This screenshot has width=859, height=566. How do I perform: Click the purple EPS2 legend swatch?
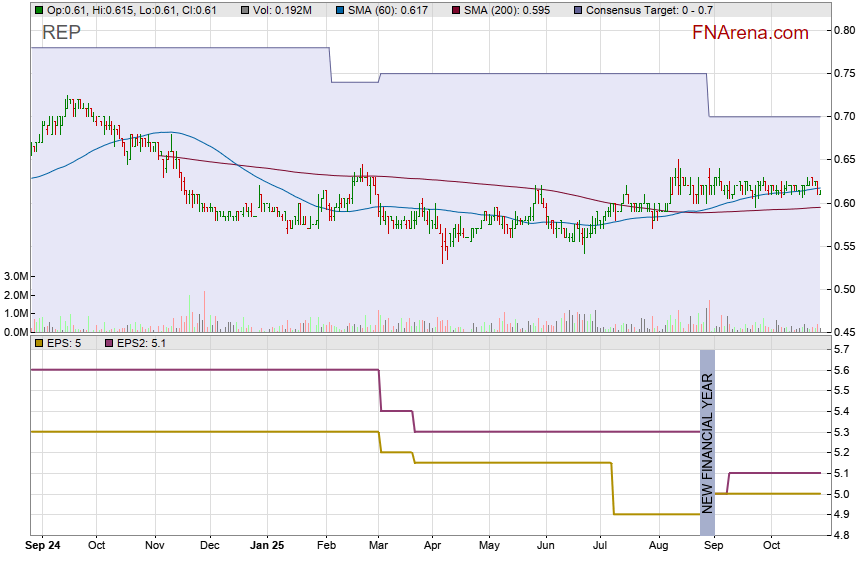click(x=107, y=343)
